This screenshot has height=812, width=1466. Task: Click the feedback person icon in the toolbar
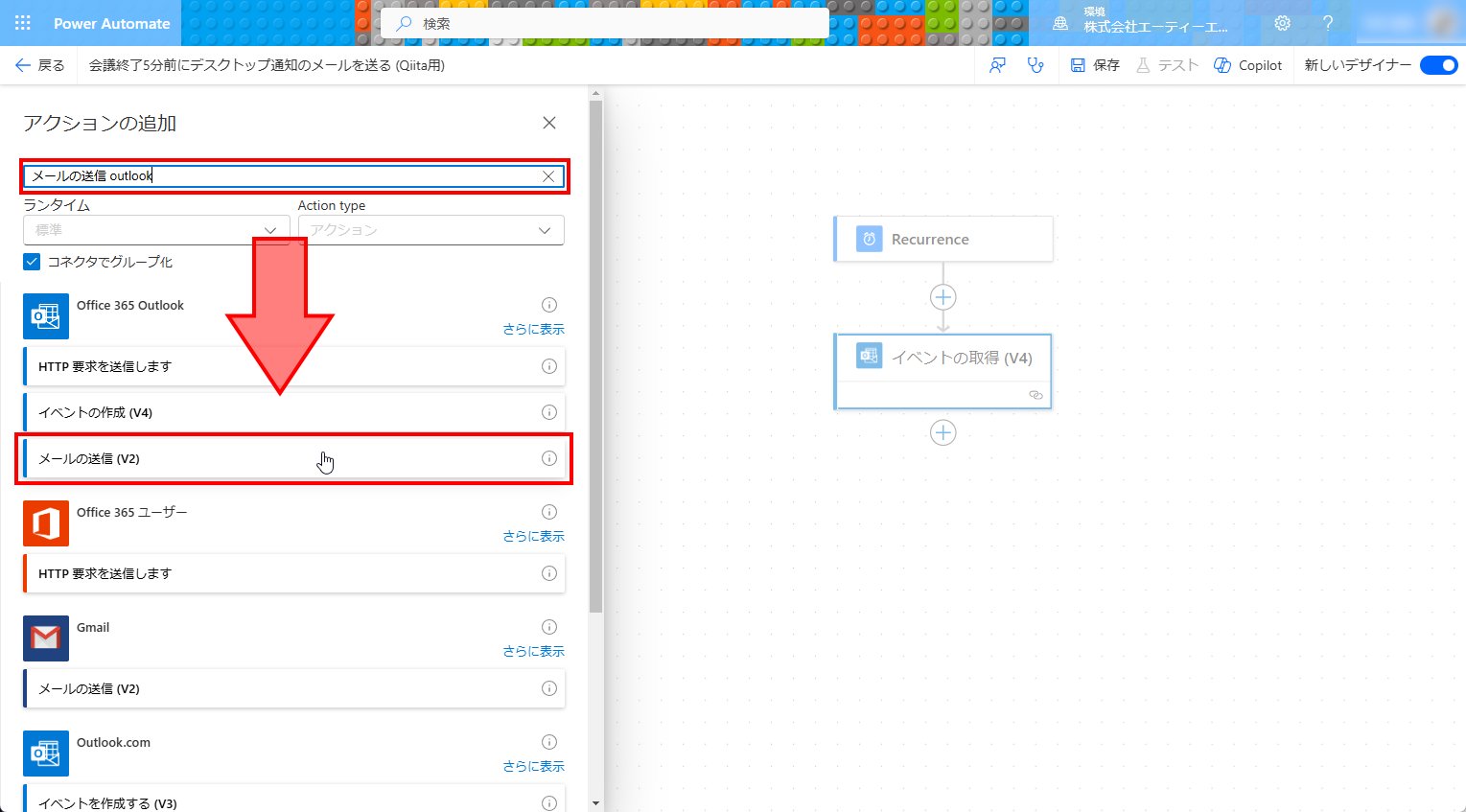pos(997,65)
